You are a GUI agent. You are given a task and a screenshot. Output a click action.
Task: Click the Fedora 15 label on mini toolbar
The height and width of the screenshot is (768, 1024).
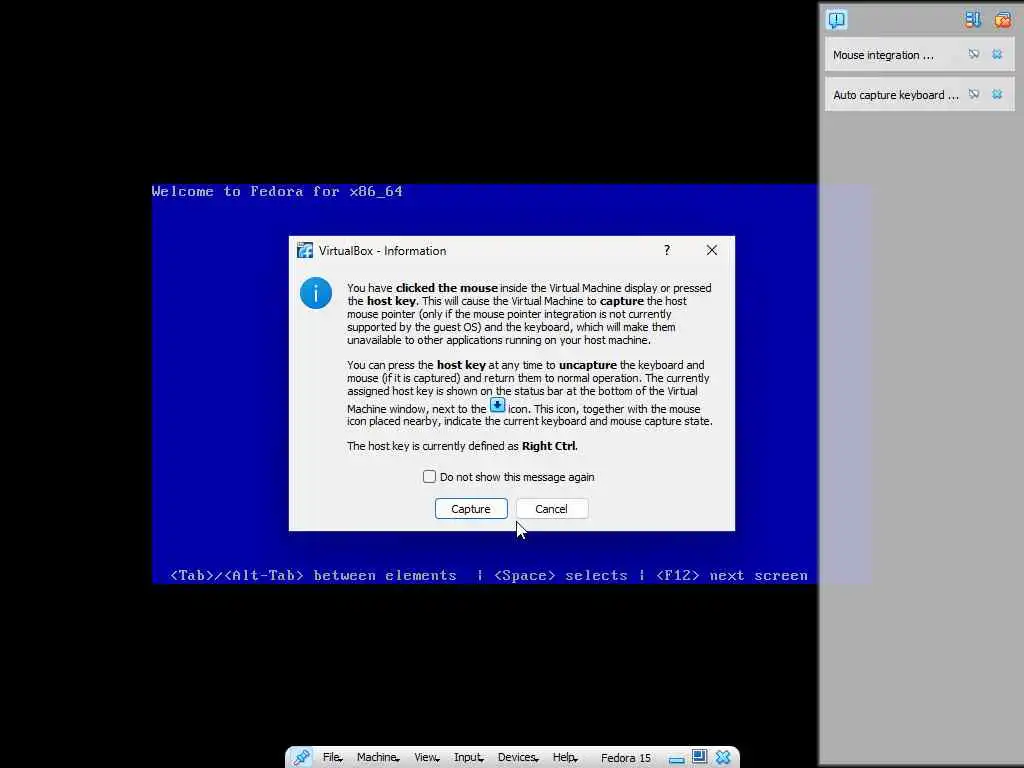(x=626, y=758)
